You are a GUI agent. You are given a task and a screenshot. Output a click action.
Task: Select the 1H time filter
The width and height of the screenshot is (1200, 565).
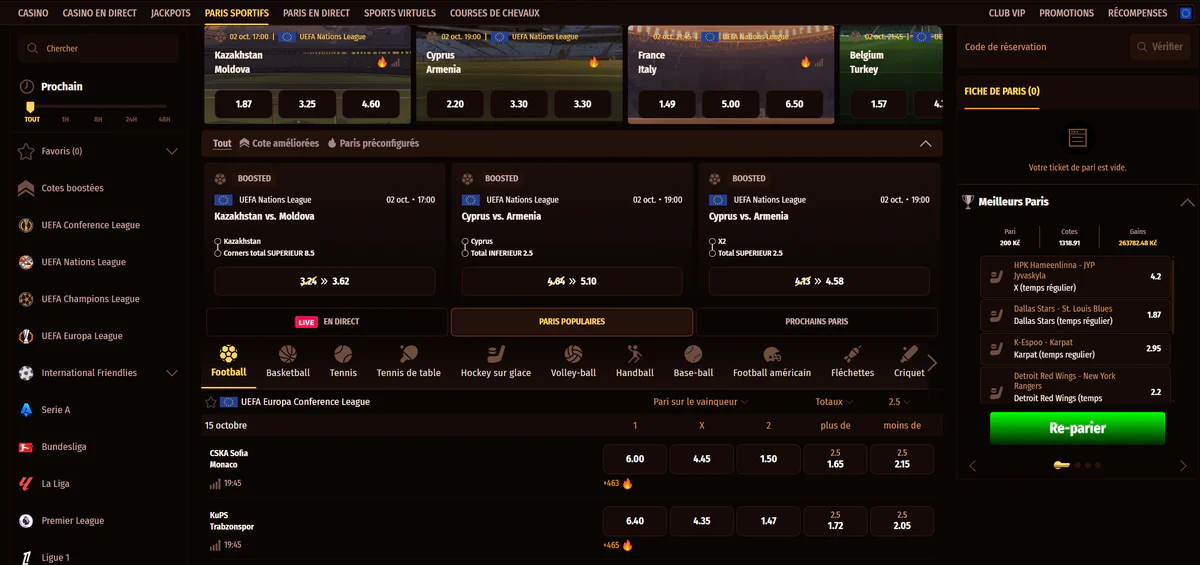(65, 119)
